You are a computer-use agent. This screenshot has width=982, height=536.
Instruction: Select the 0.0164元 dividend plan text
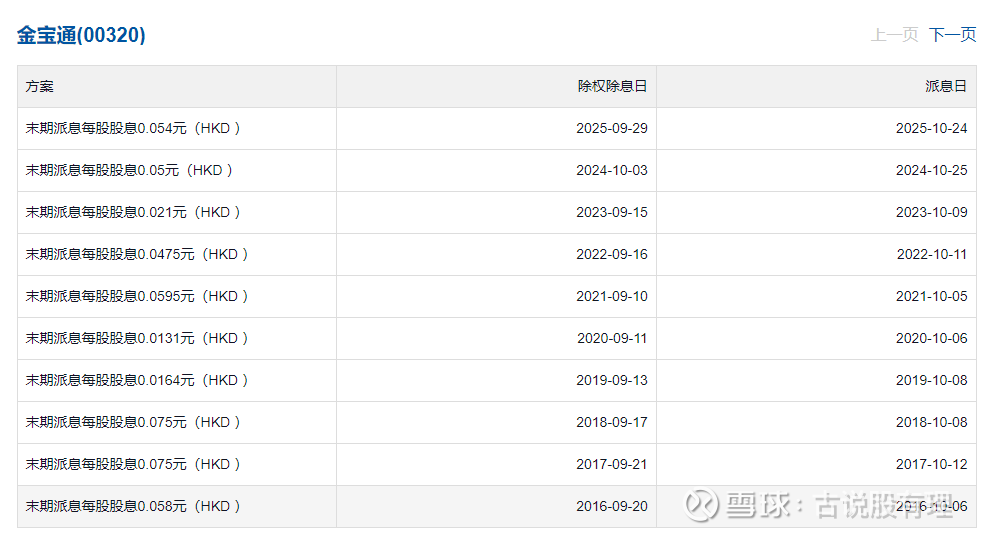click(137, 380)
